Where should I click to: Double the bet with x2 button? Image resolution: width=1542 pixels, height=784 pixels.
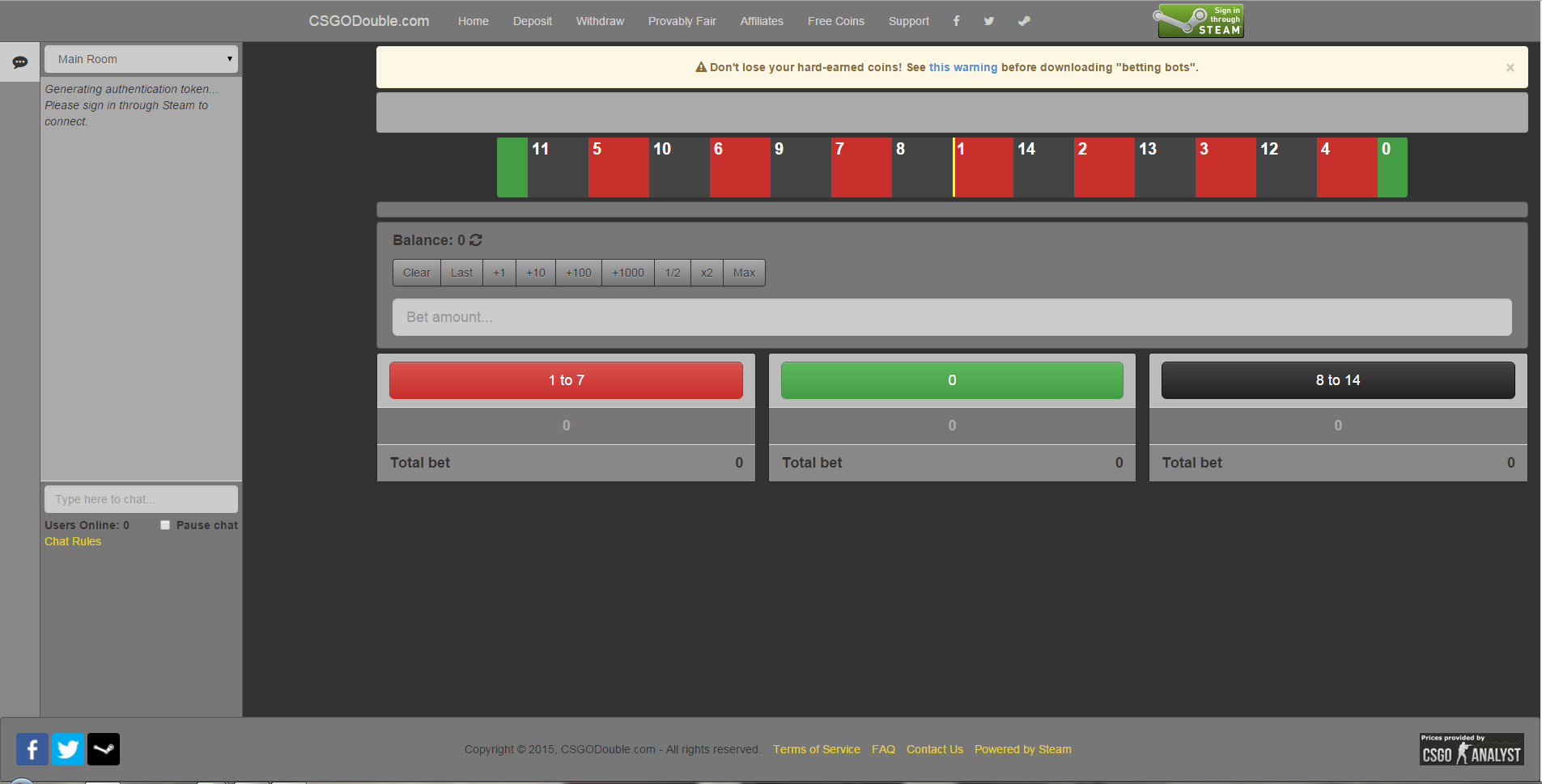click(x=707, y=273)
